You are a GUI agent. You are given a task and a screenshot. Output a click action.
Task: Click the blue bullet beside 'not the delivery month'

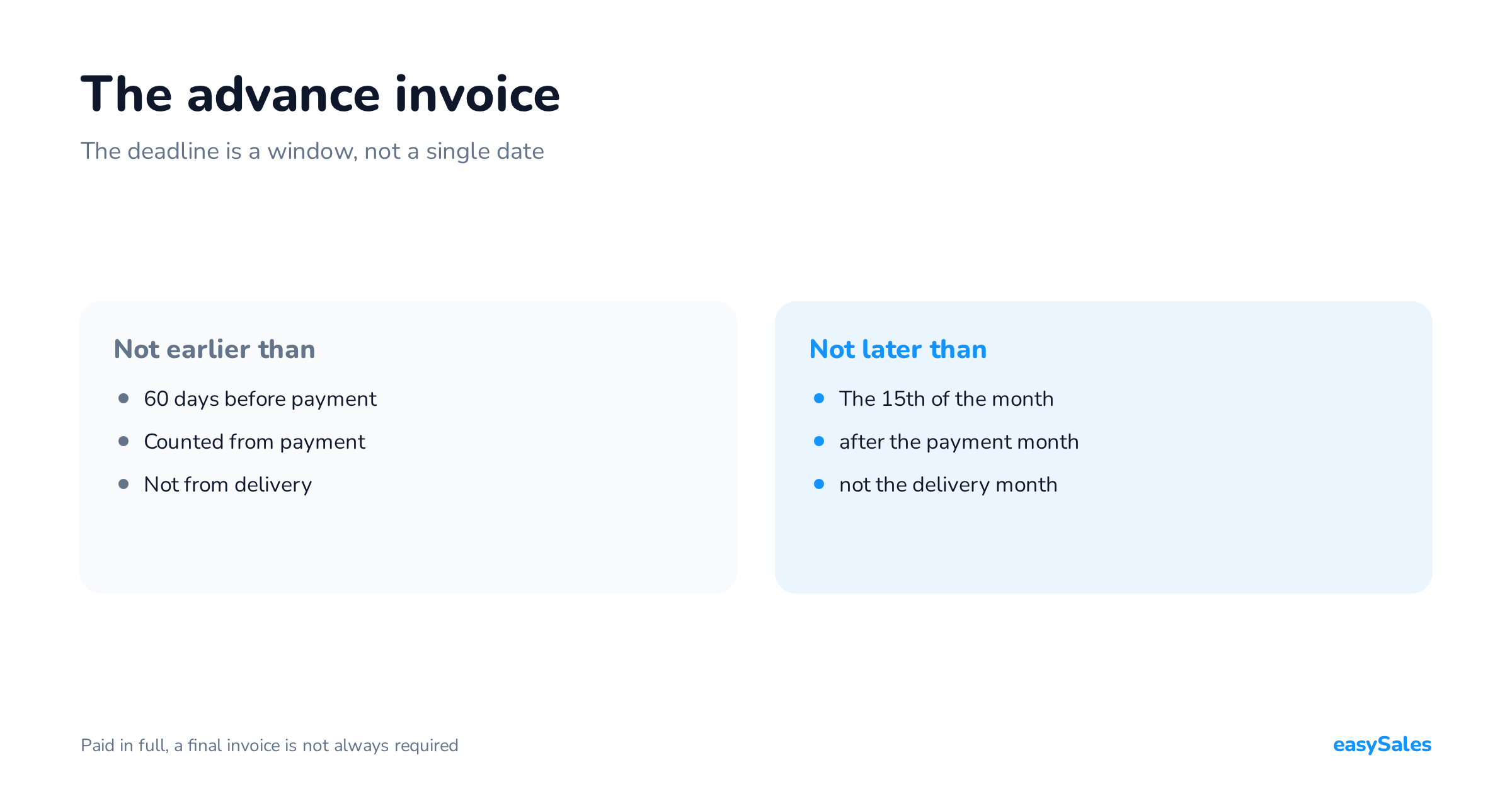point(819,484)
